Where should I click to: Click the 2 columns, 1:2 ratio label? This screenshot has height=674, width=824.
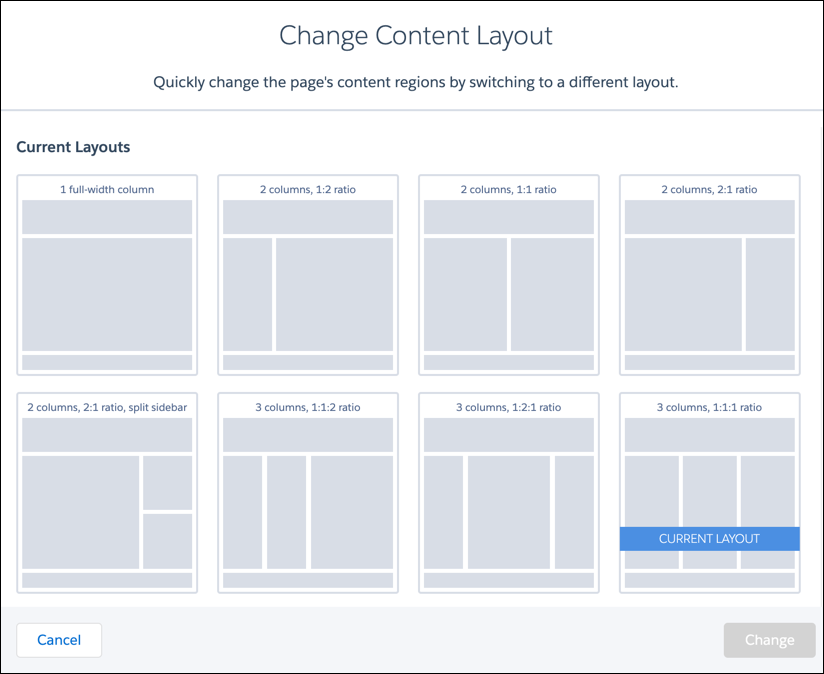pyautogui.click(x=307, y=189)
